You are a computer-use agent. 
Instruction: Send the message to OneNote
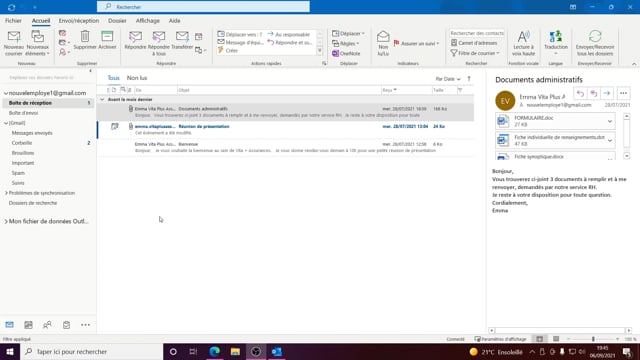coord(346,53)
